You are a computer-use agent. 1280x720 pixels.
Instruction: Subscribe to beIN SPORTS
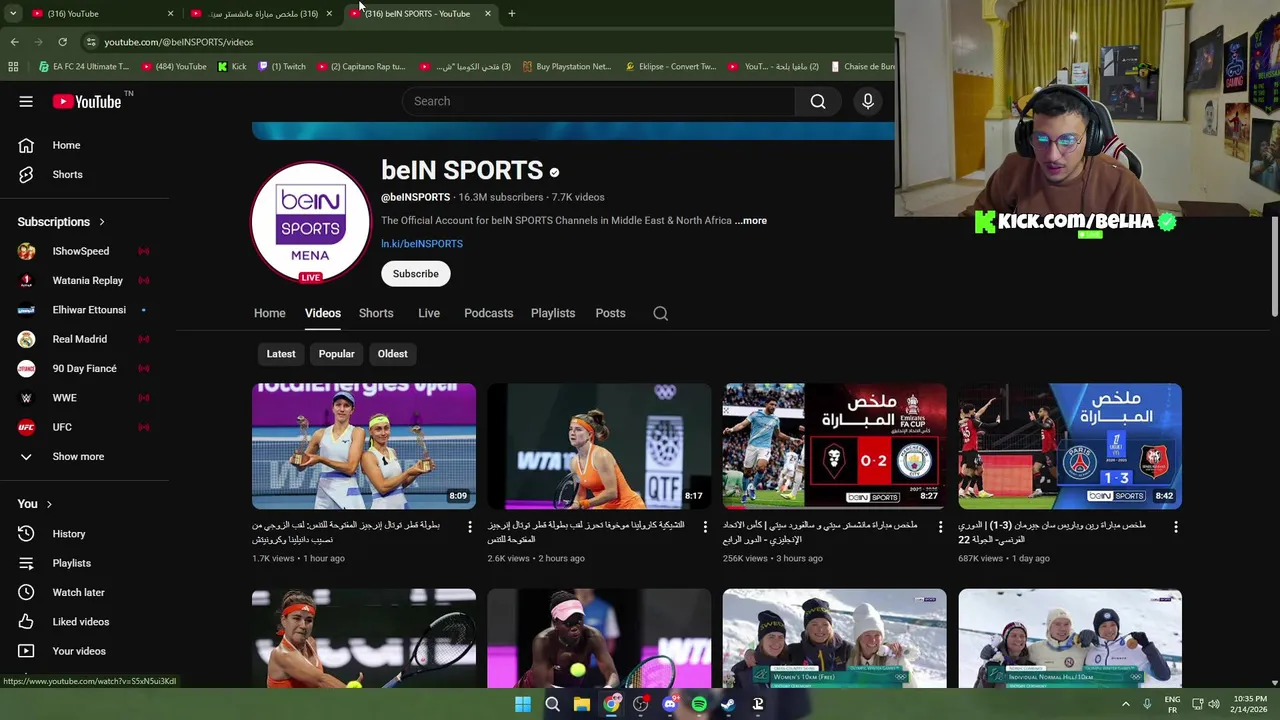click(x=416, y=274)
